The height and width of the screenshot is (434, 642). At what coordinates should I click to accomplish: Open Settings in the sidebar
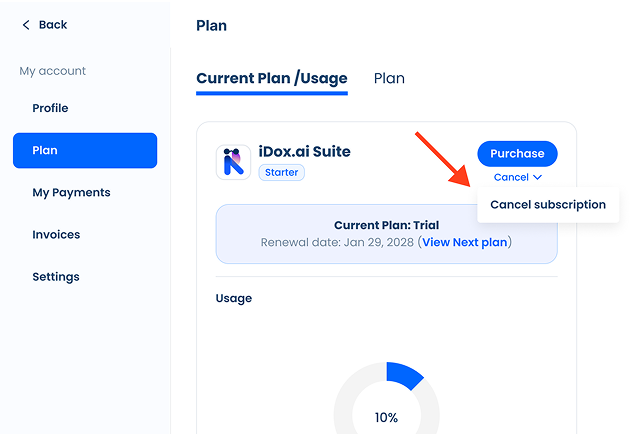(x=56, y=277)
